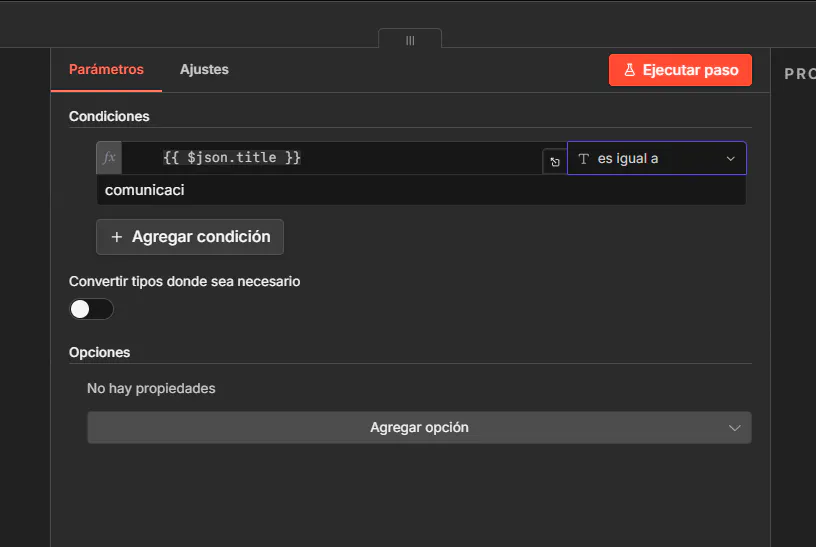Toggle Convertir tipos donde sea necesario switch
The width and height of the screenshot is (816, 547).
tap(92, 309)
